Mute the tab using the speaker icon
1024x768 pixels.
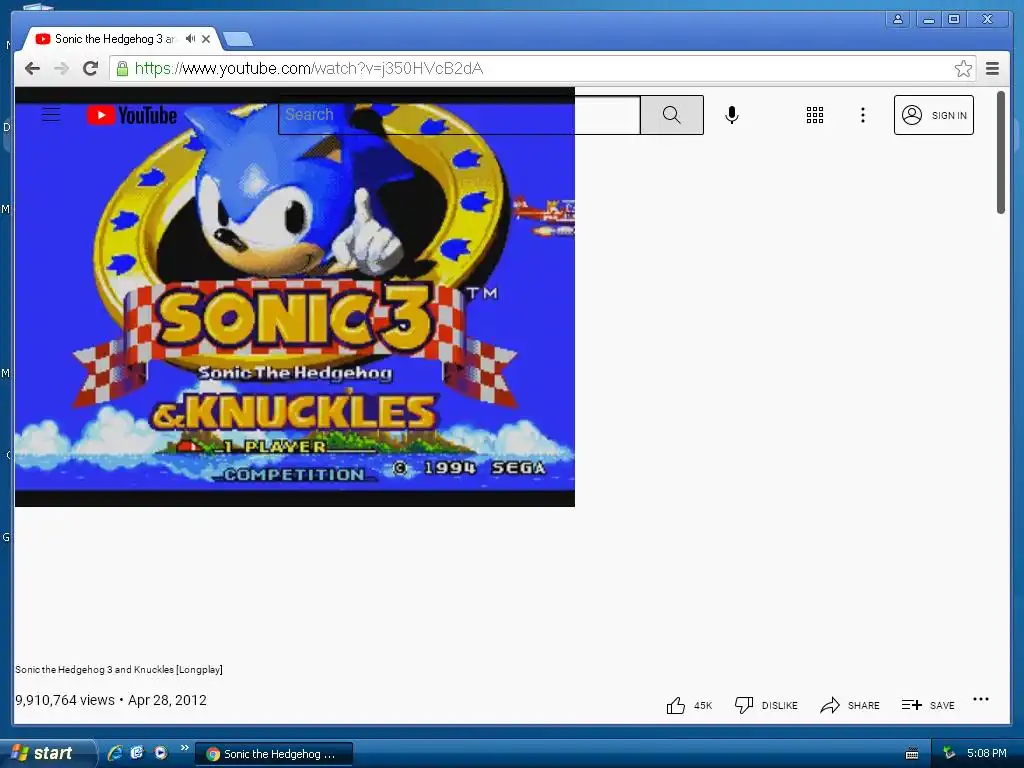190,39
